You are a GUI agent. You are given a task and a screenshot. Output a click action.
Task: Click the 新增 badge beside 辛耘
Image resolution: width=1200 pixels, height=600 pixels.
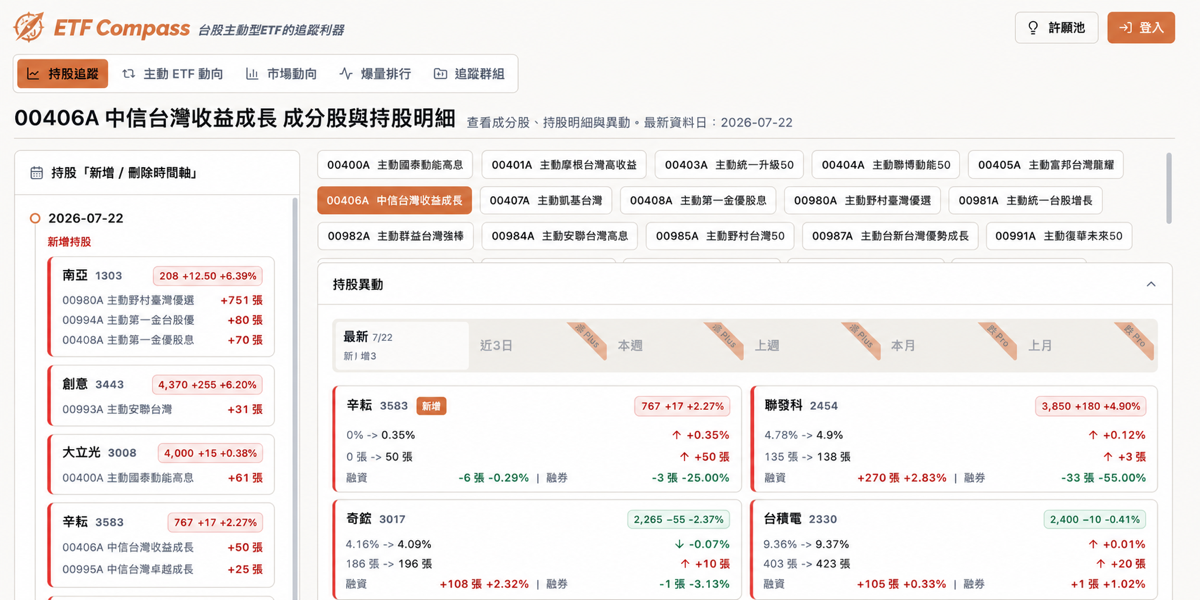432,405
